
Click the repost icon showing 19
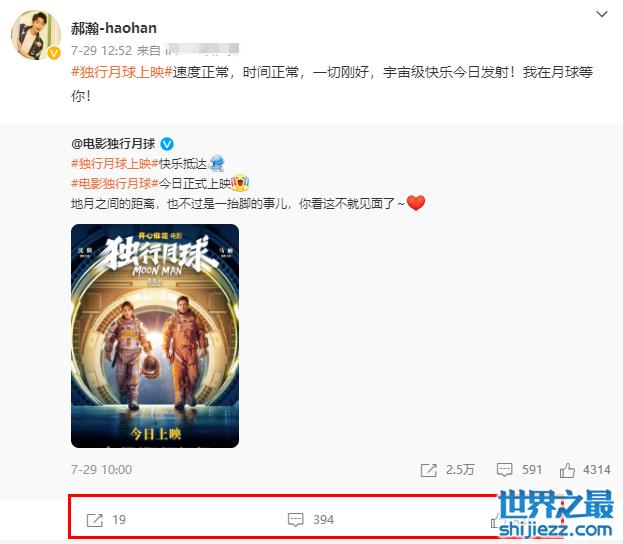click(x=95, y=520)
